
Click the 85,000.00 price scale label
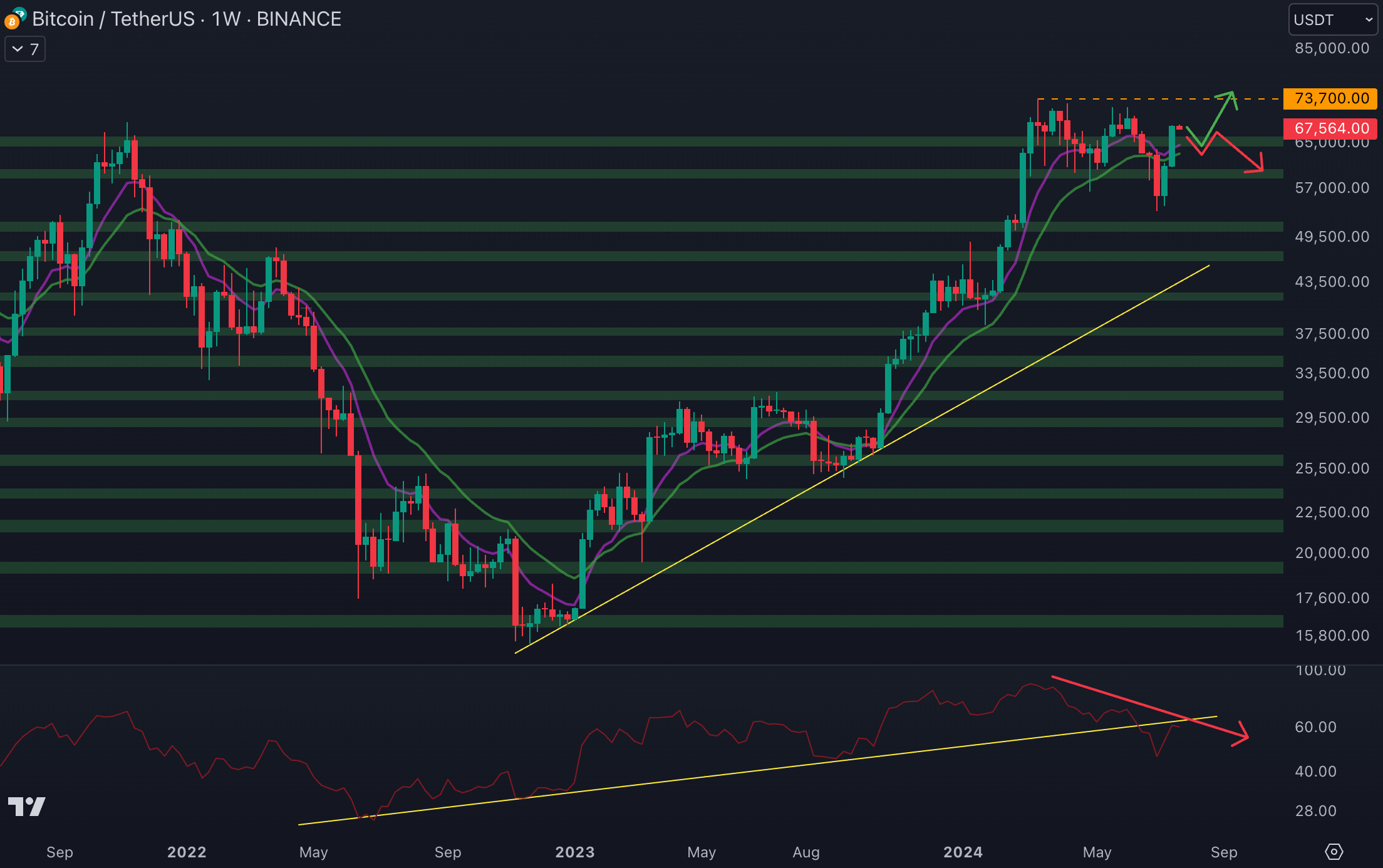(x=1332, y=48)
